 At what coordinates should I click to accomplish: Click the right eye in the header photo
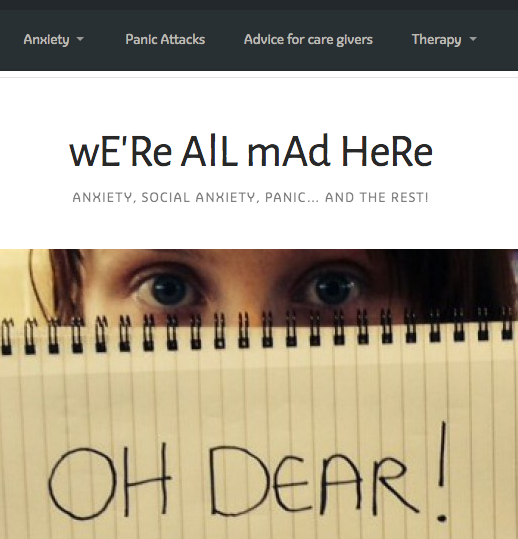pos(330,288)
